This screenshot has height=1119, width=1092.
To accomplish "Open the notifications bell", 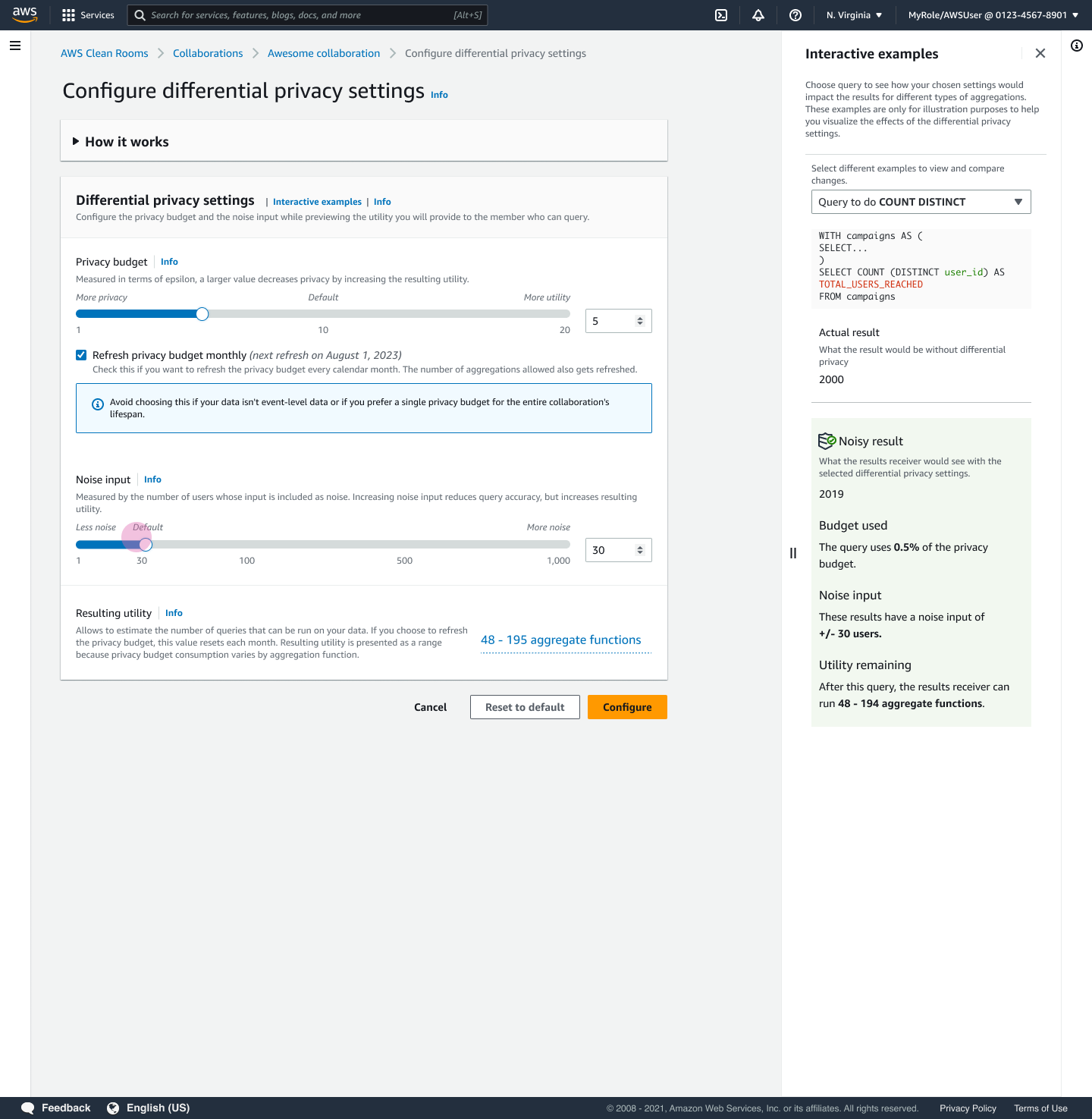I will click(x=758, y=15).
